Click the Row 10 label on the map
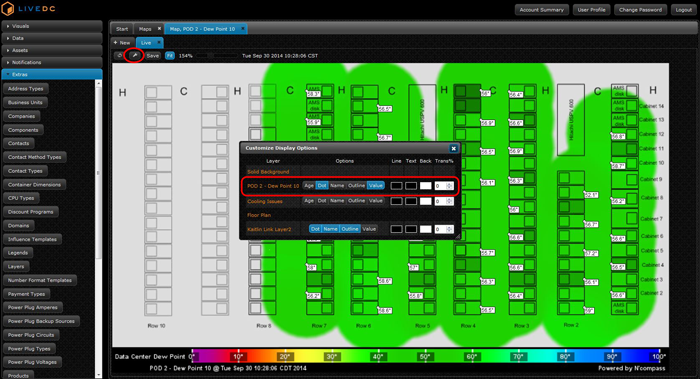The height and width of the screenshot is (379, 700). coord(156,326)
